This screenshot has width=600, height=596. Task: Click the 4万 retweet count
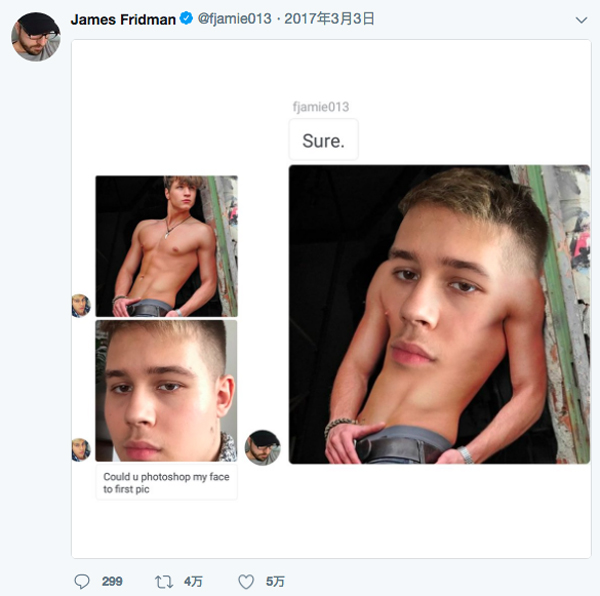pos(192,581)
